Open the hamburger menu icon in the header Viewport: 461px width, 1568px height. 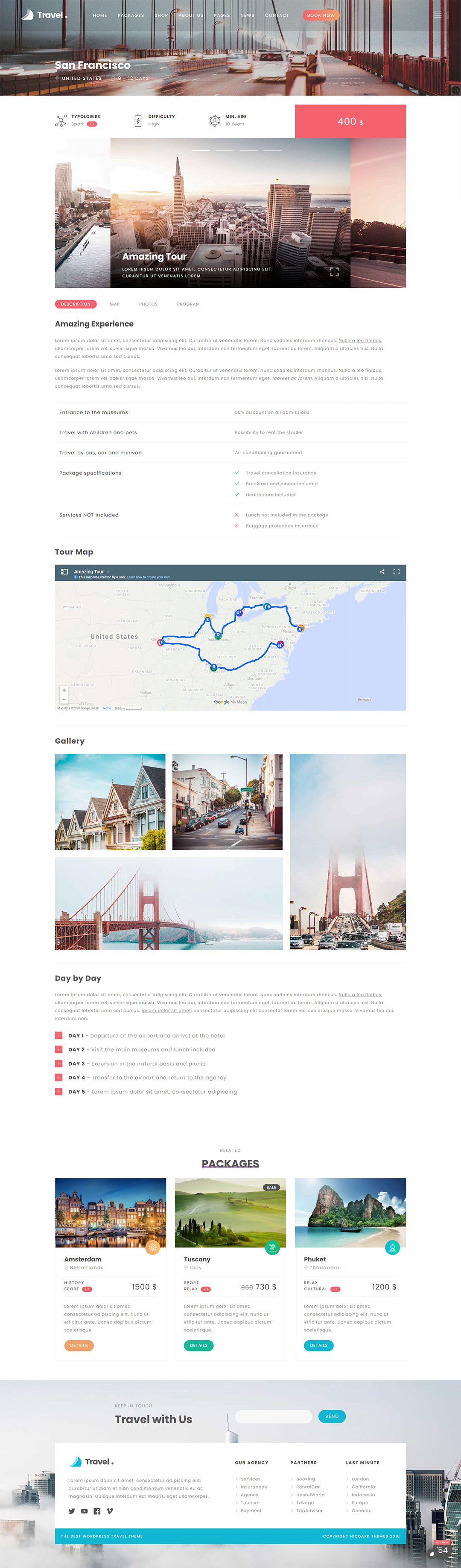point(437,14)
